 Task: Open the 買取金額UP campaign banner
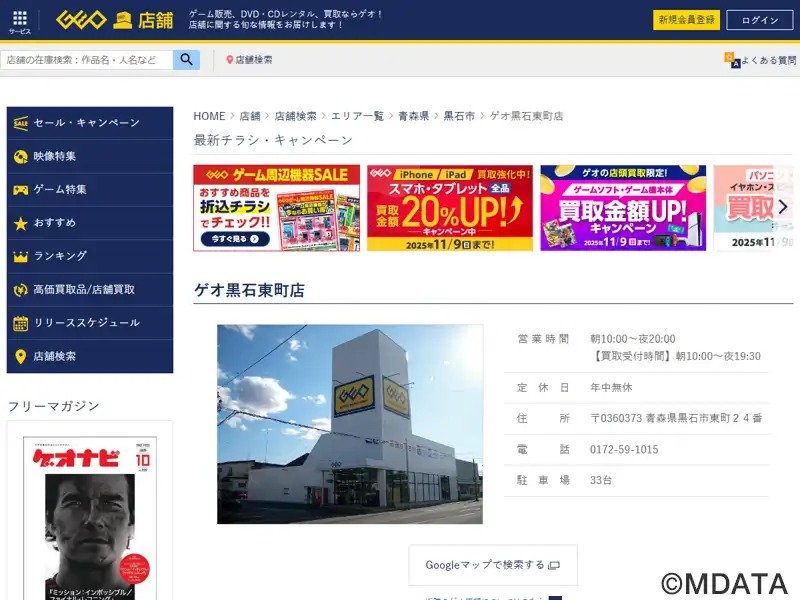pyautogui.click(x=623, y=208)
